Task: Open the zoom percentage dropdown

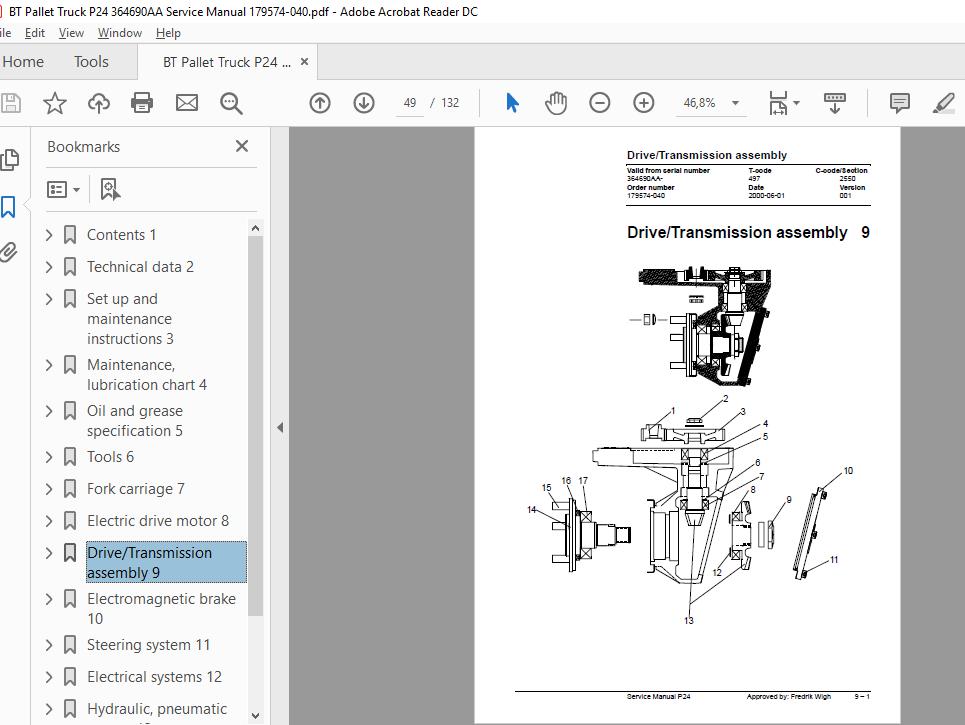Action: [x=735, y=103]
